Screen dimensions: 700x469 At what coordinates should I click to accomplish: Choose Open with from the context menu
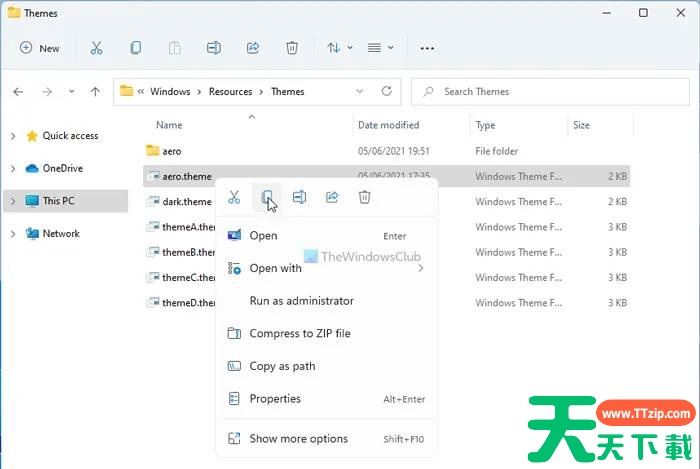point(327,268)
